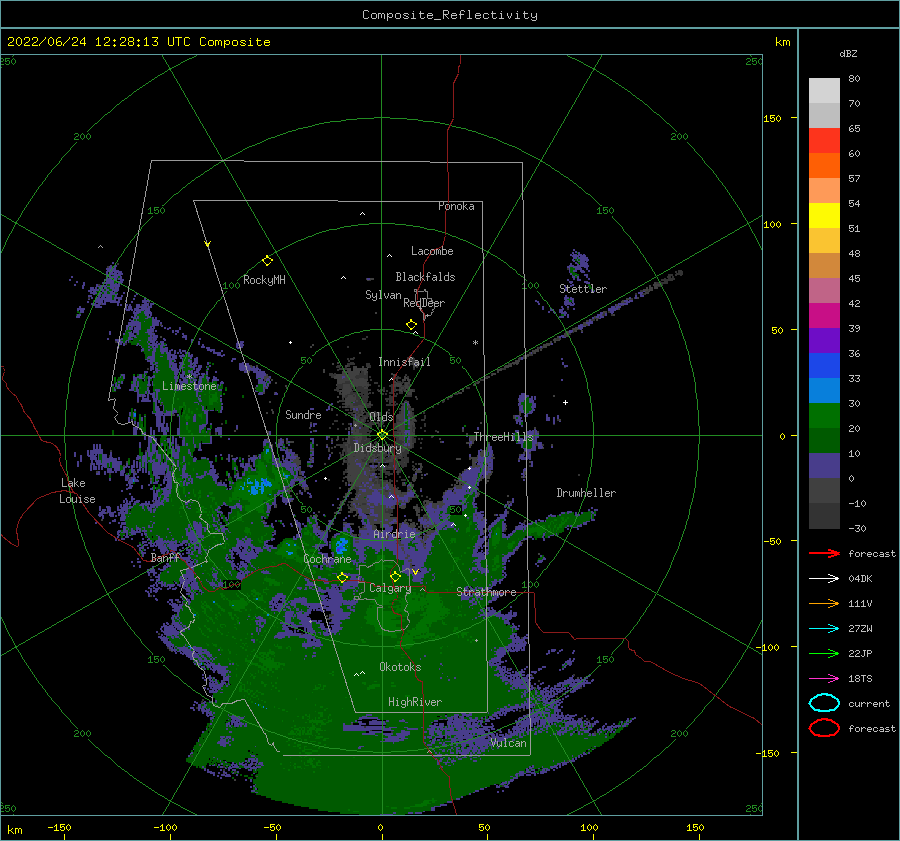Click the Strathmore label
The image size is (900, 841).
coord(486,592)
